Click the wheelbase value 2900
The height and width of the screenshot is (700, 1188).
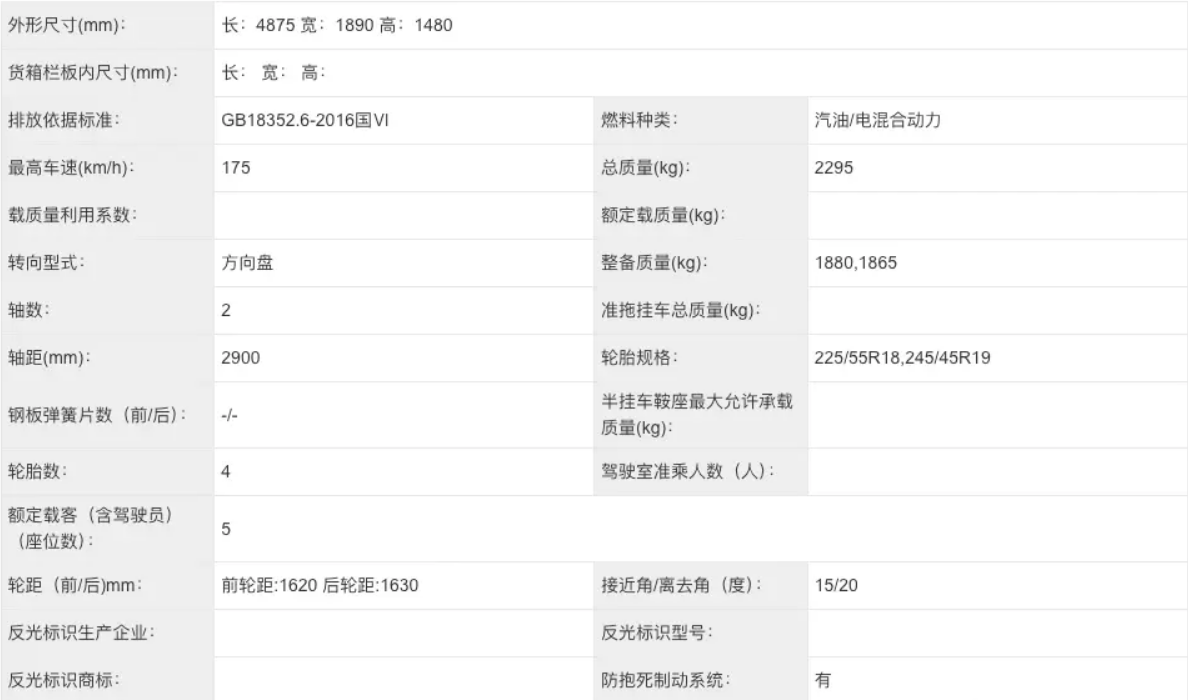tap(240, 358)
